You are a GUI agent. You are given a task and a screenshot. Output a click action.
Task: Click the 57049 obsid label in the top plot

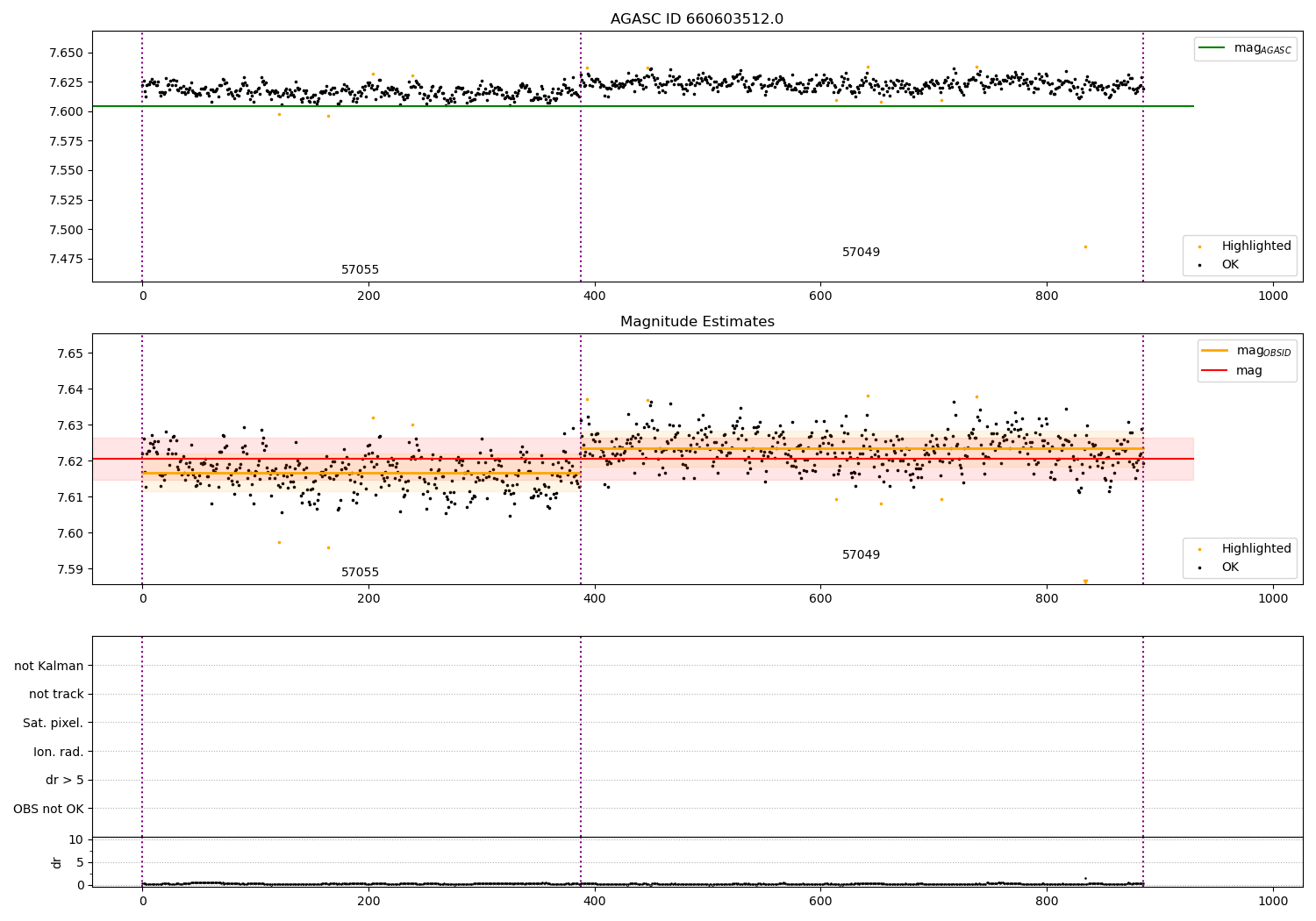(861, 253)
